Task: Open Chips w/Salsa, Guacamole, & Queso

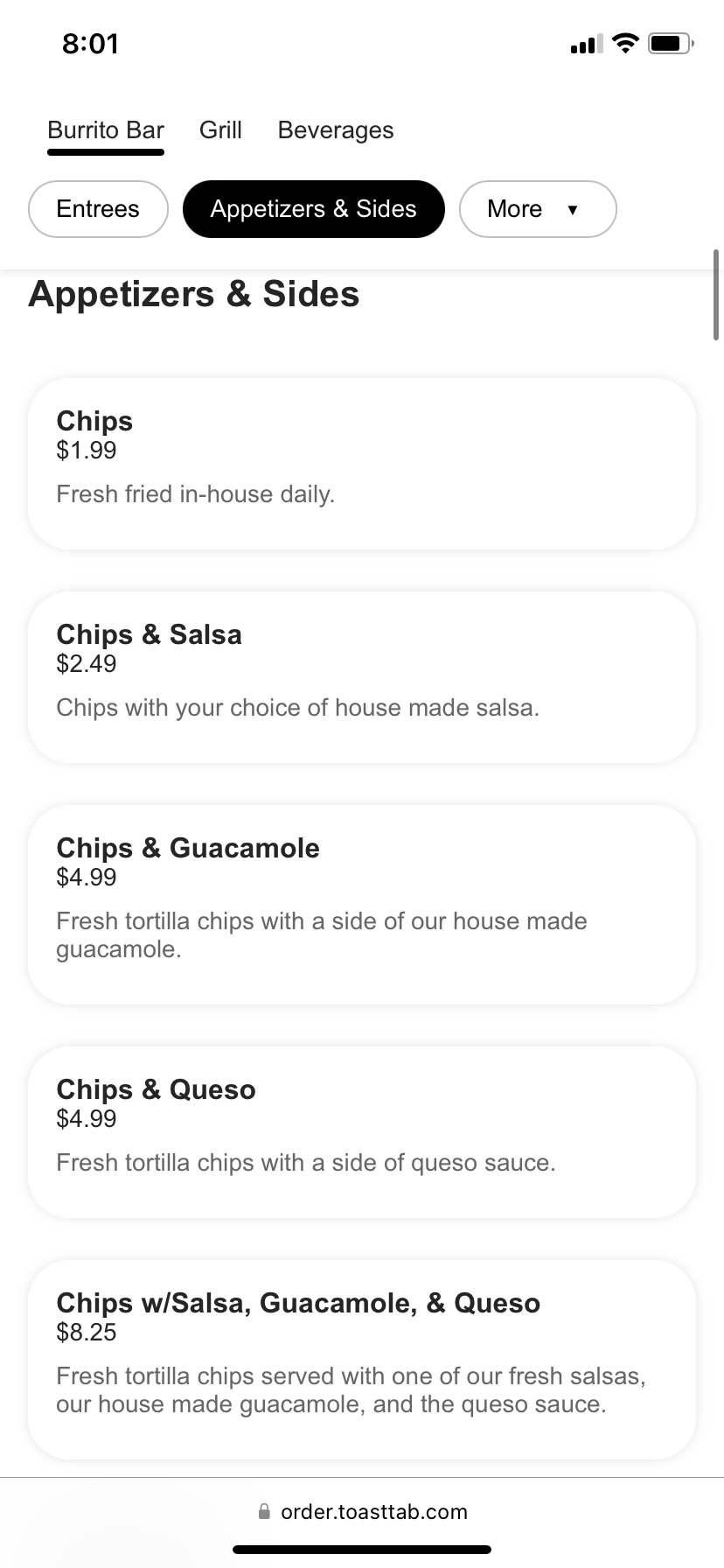Action: coord(362,1360)
